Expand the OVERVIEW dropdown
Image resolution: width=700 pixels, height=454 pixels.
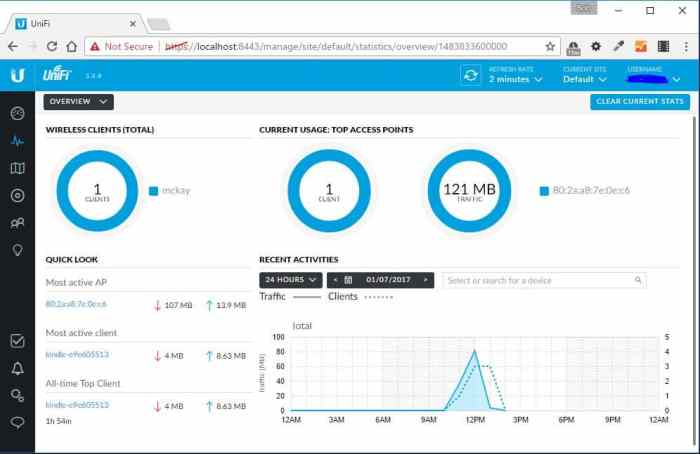[79, 102]
